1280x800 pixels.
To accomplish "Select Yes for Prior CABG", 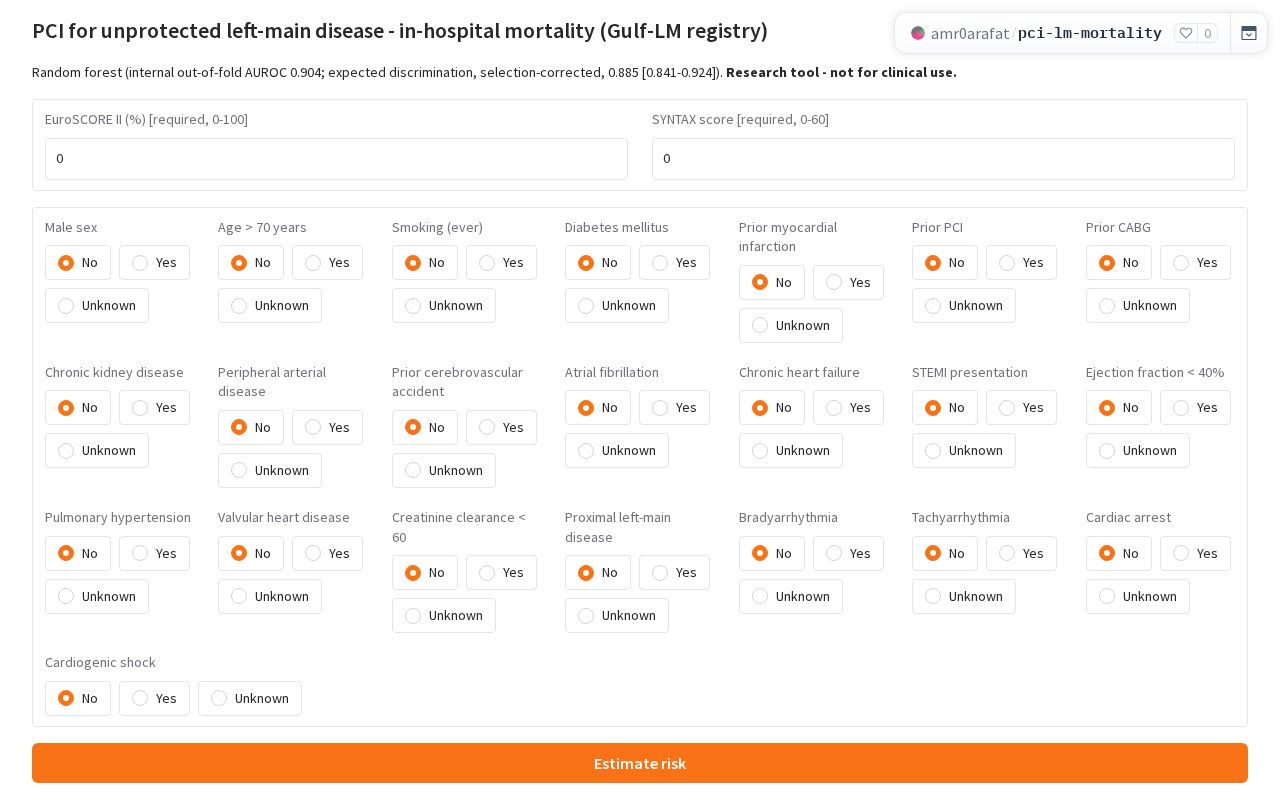I will point(1195,262).
